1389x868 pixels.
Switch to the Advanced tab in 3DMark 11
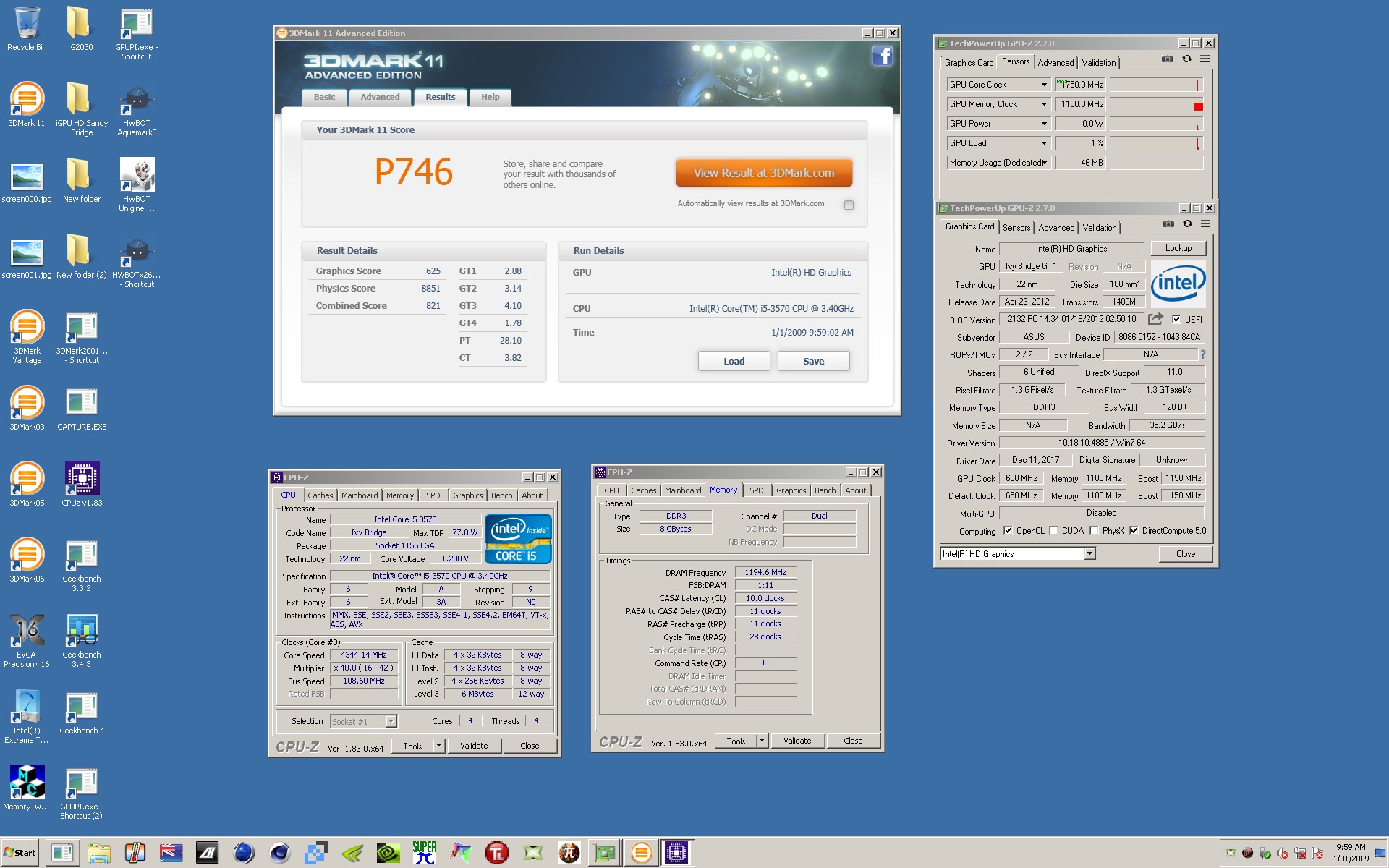380,97
